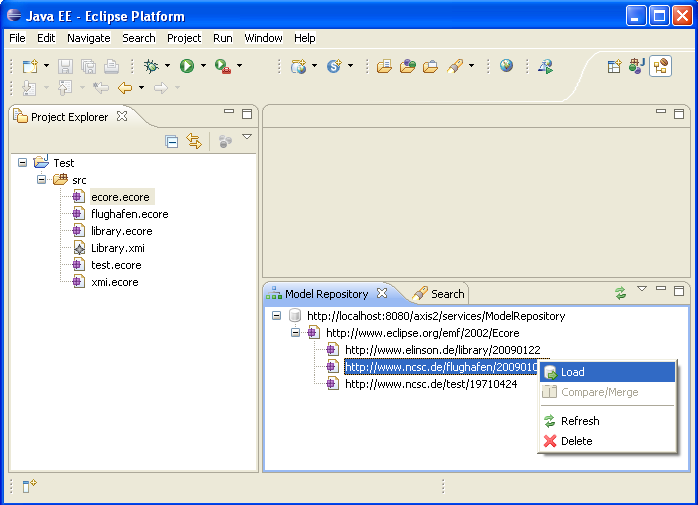This screenshot has height=505, width=698.
Task: Click the yellow Back navigation arrow
Action: click(125, 88)
